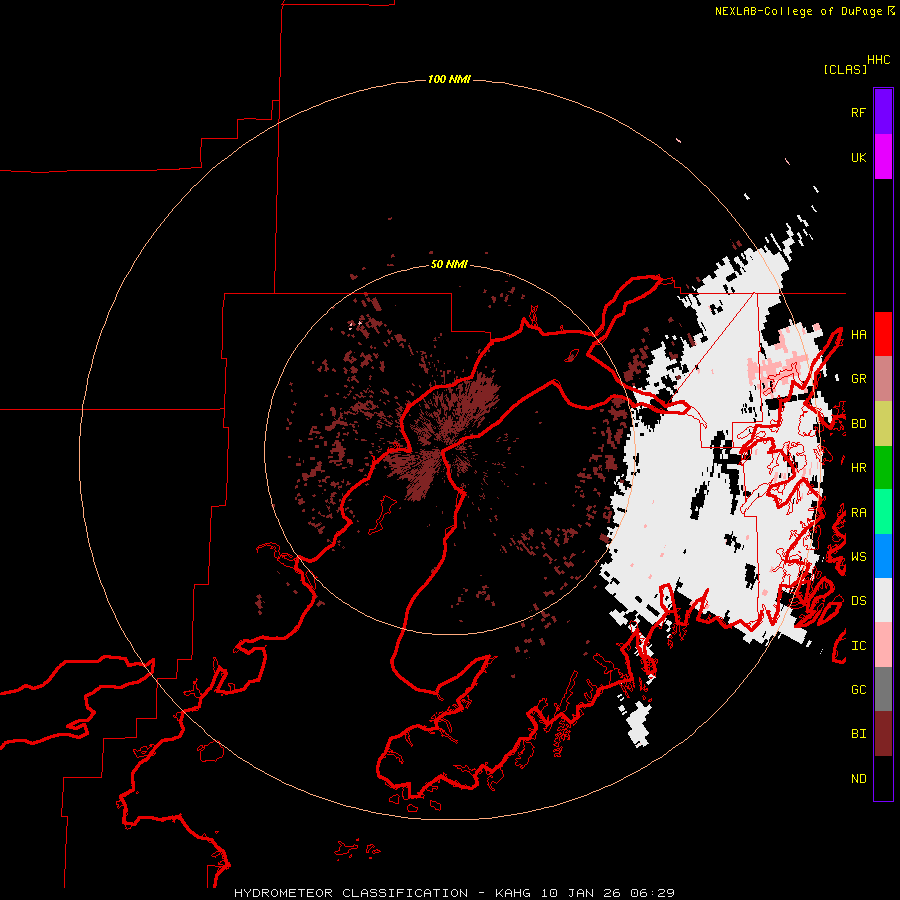Click the UK legend label
Screen dimensions: 900x900
(x=858, y=157)
